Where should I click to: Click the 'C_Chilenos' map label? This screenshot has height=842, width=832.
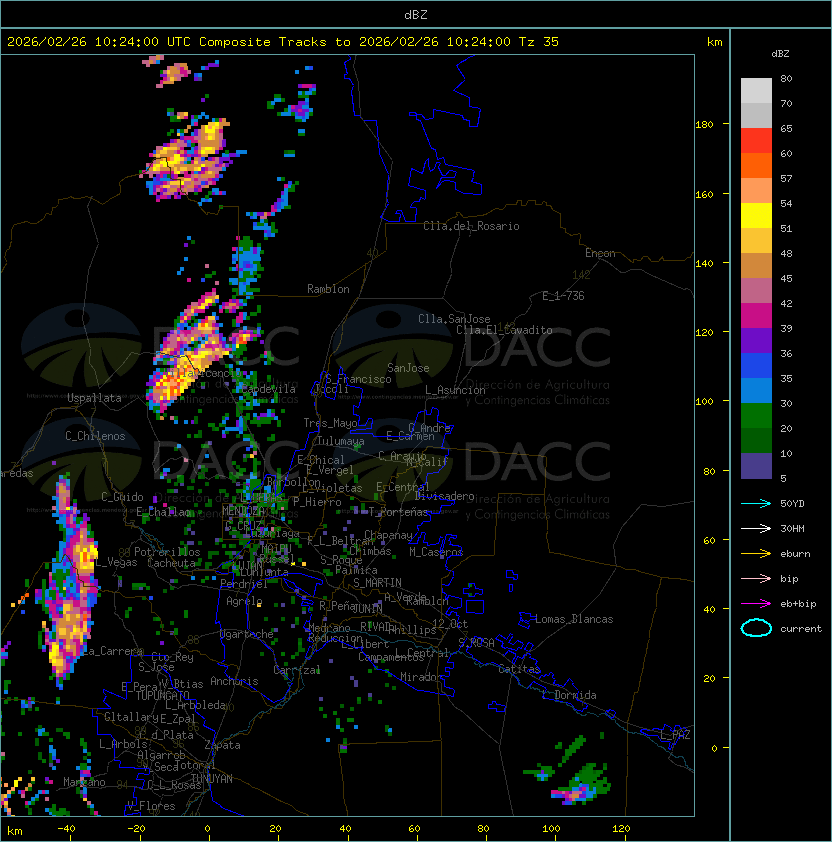pyautogui.click(x=95, y=436)
